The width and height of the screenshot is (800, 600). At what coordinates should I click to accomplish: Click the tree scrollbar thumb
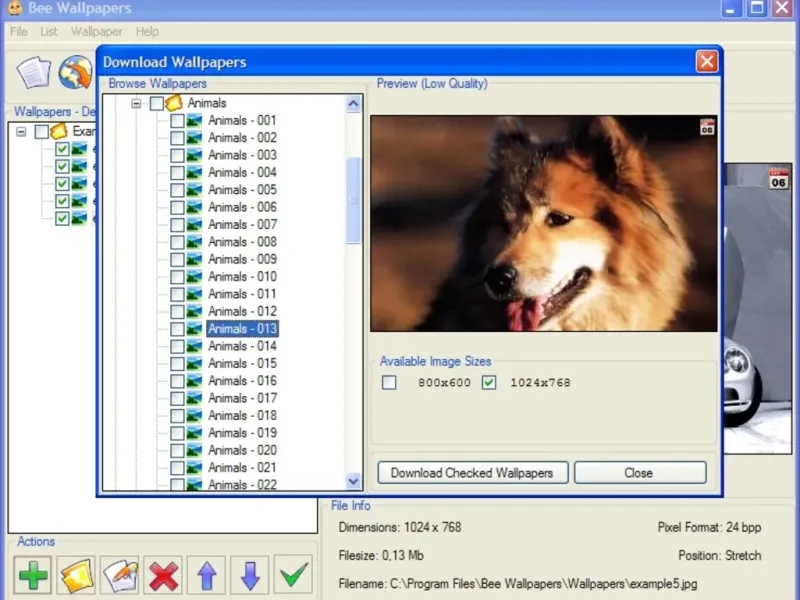point(353,200)
